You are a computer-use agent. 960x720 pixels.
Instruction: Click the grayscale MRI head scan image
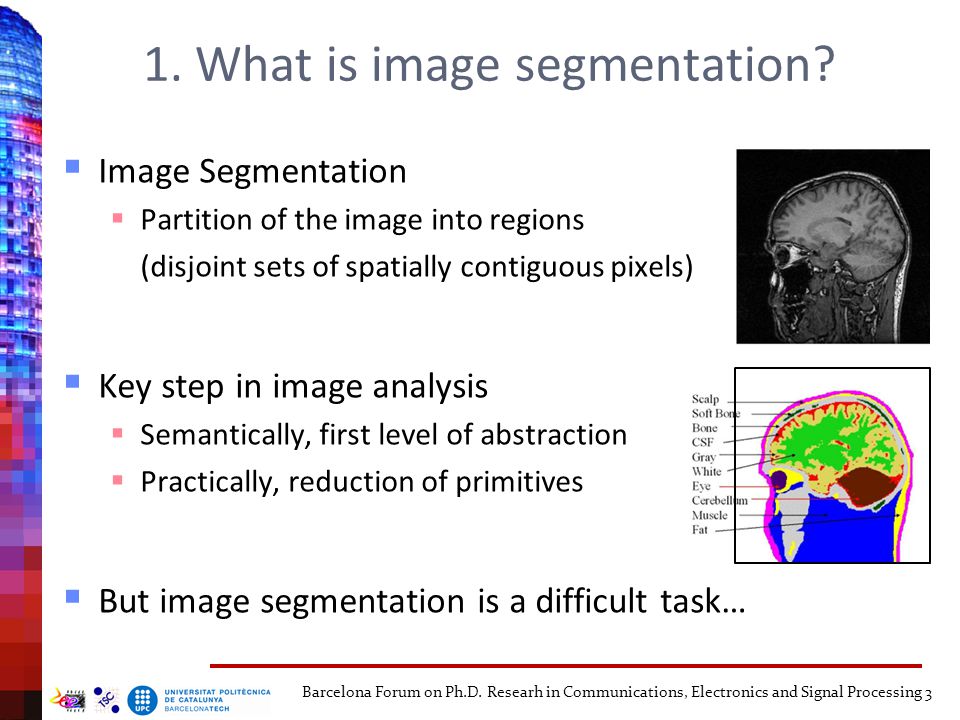click(x=833, y=246)
